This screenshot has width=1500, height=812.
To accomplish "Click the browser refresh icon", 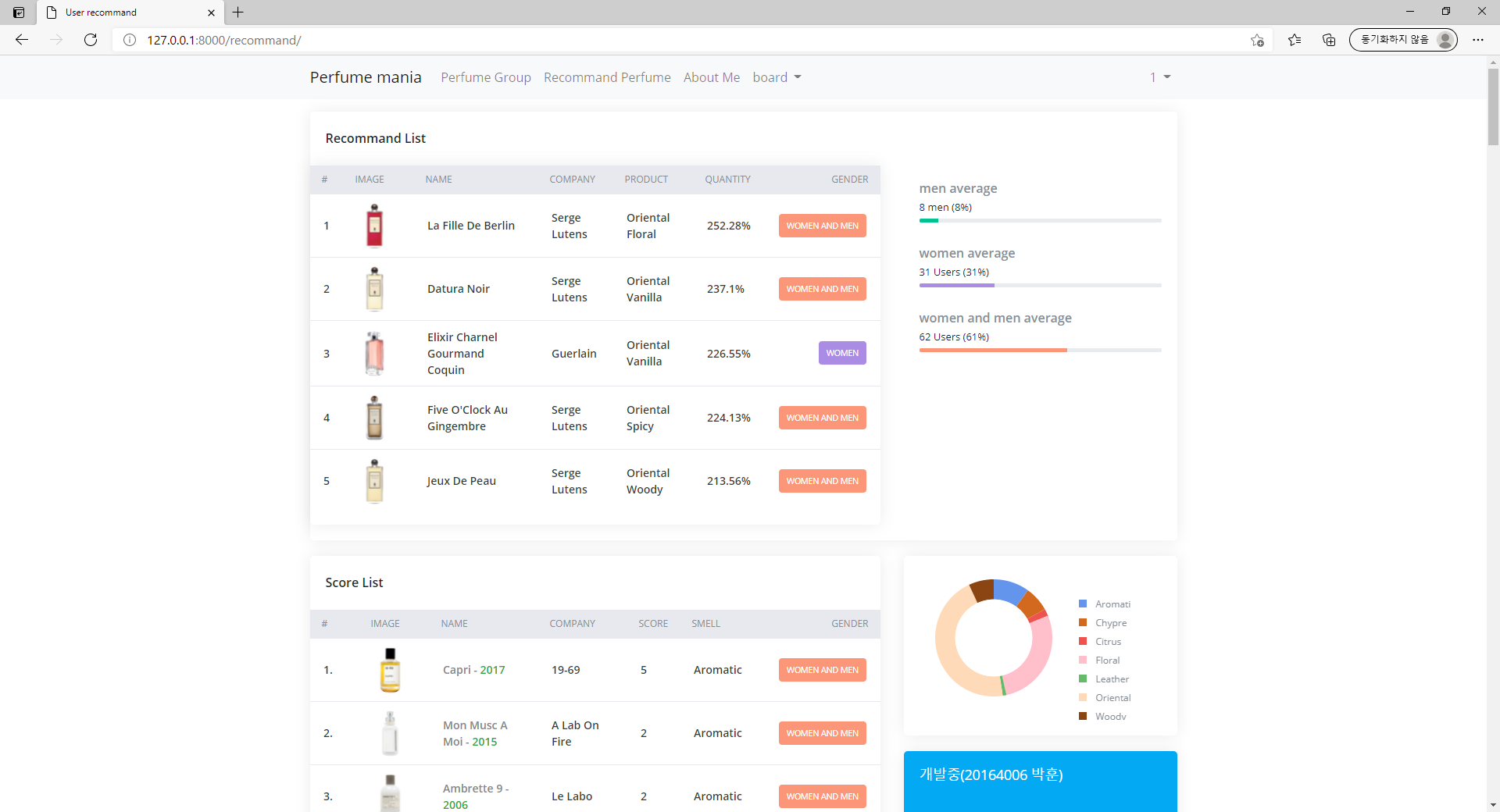I will 91,40.
